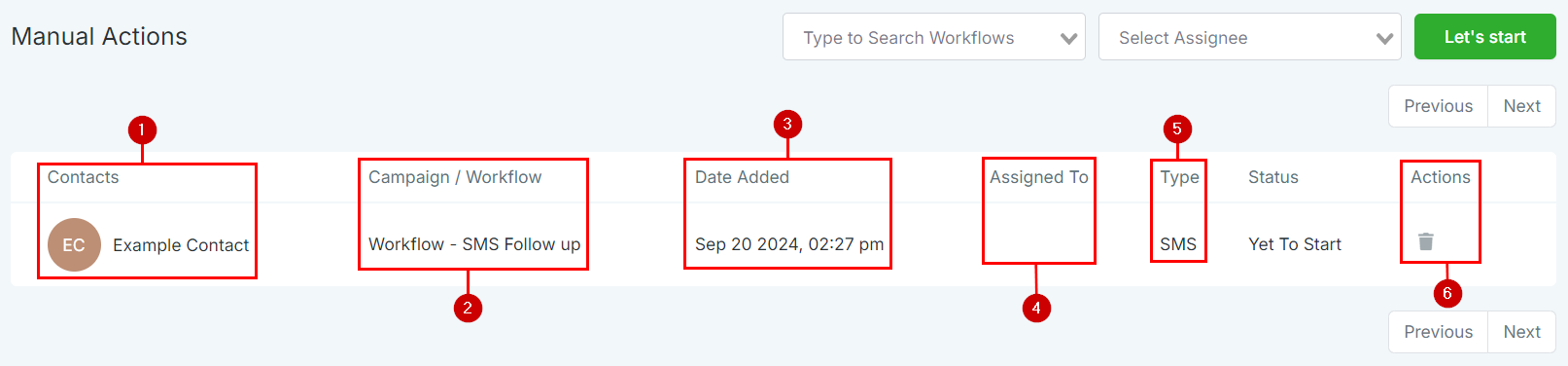The width and height of the screenshot is (1568, 366).
Task: Click bottom Next pagination button
Action: 1521,332
